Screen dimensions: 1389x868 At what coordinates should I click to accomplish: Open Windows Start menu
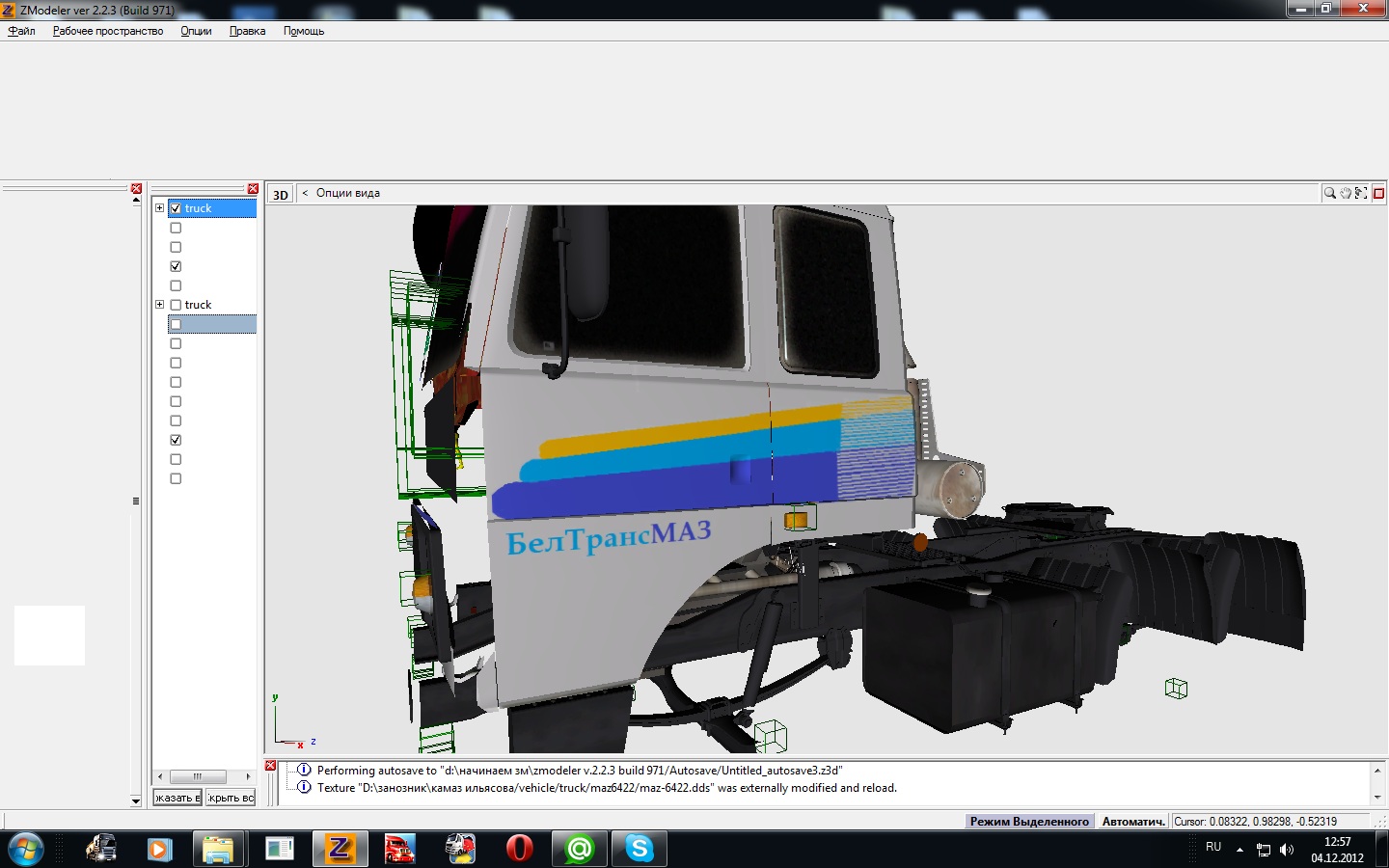(25, 850)
